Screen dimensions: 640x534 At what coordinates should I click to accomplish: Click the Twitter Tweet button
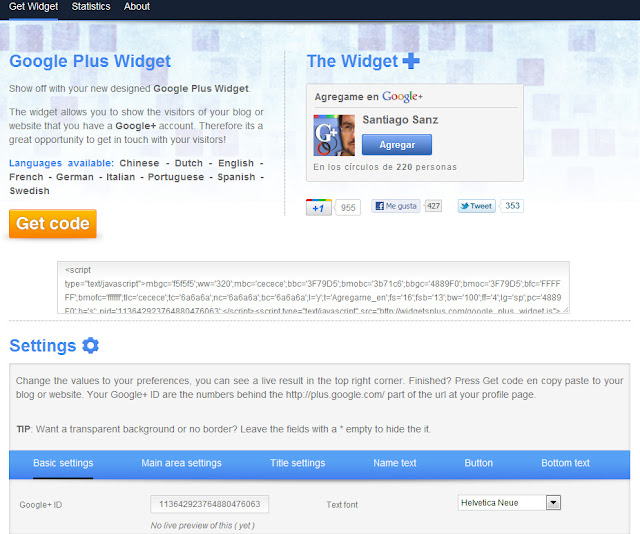coord(476,206)
